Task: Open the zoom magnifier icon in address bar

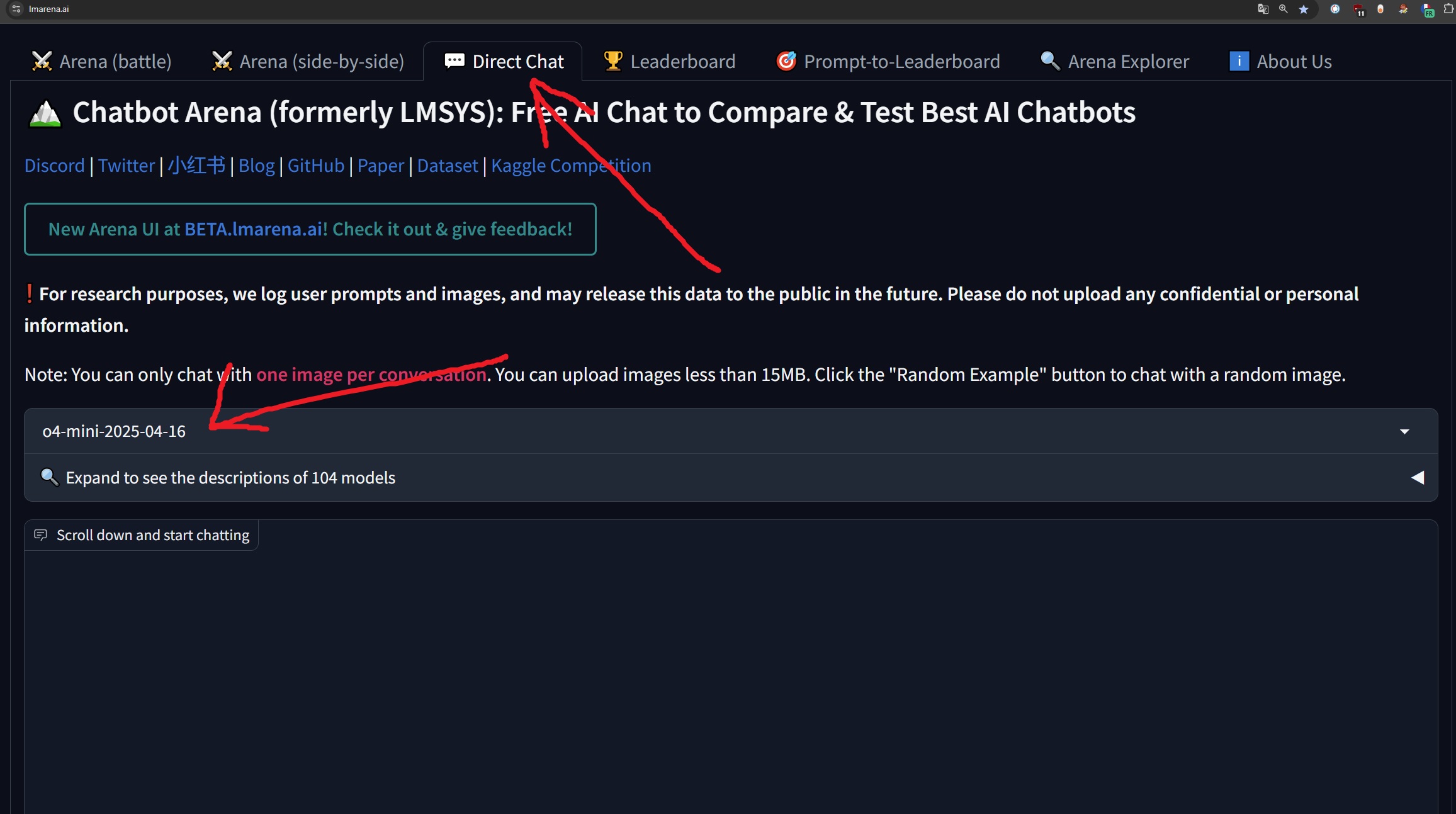Action: click(x=1283, y=9)
